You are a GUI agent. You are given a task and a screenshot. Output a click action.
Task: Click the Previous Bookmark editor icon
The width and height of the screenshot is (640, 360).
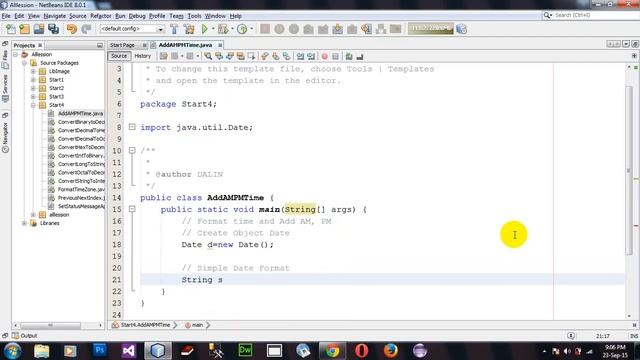point(265,56)
